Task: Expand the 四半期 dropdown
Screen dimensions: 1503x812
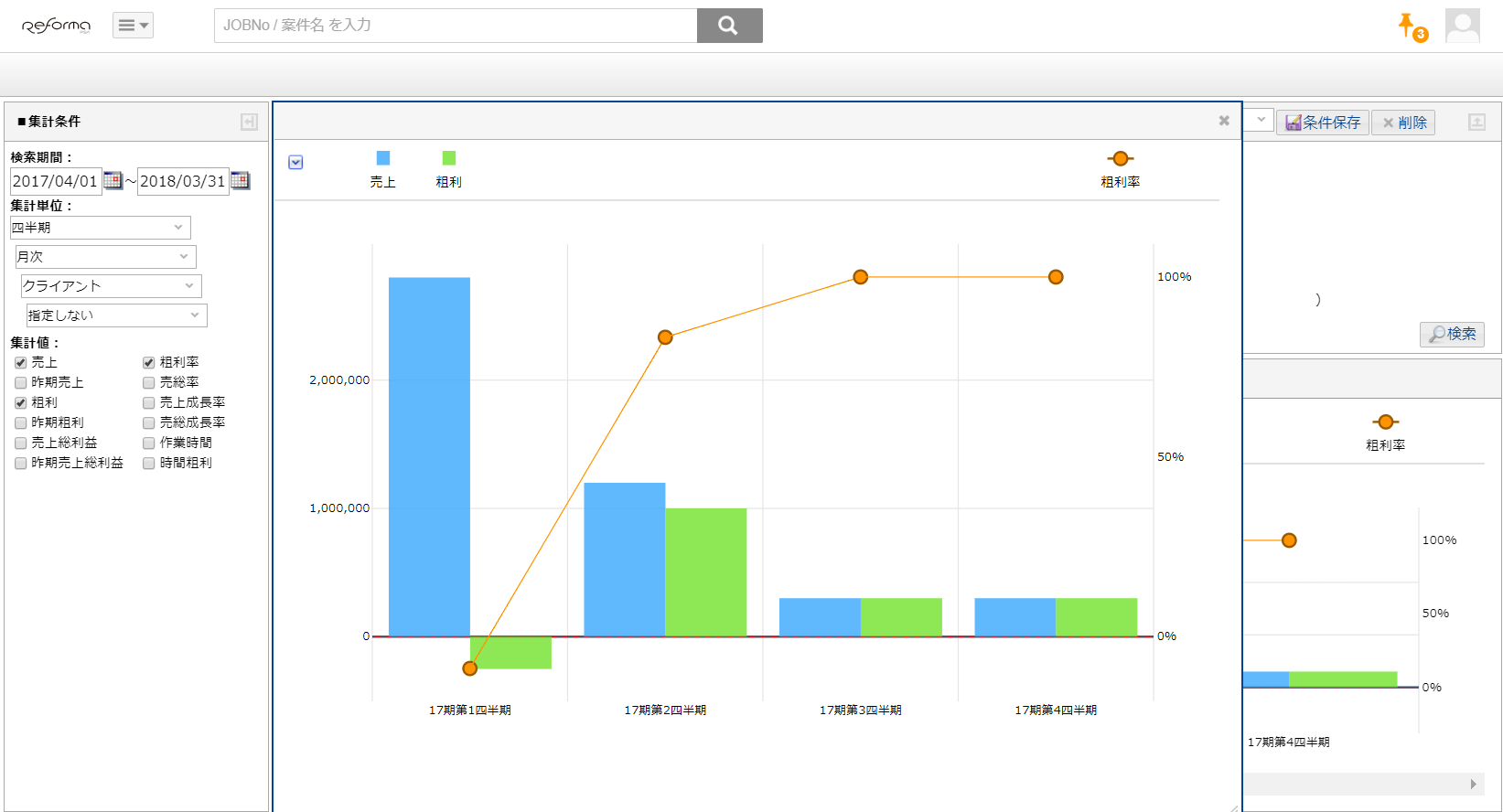Action: pyautogui.click(x=100, y=228)
